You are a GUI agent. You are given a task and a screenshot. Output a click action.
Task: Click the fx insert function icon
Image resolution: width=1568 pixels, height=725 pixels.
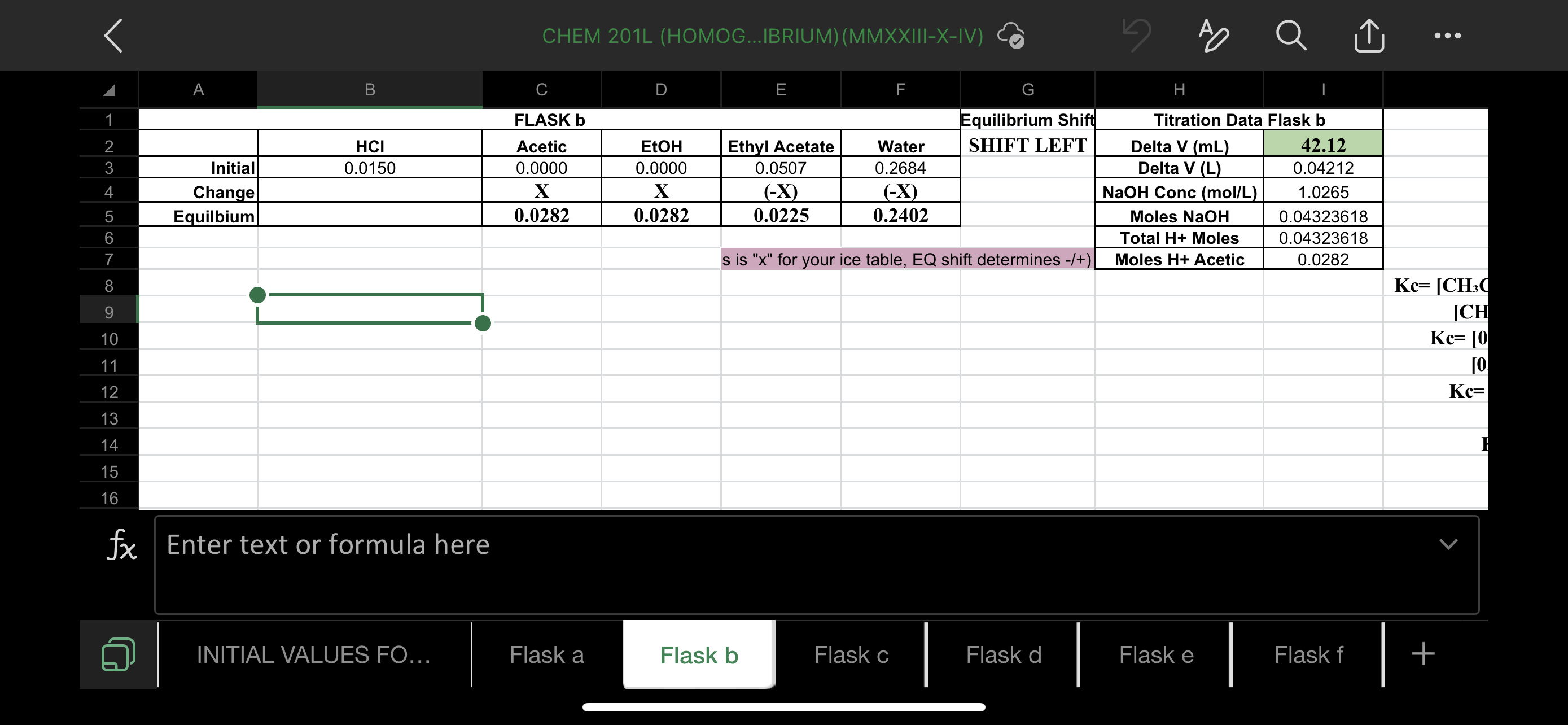tap(121, 545)
